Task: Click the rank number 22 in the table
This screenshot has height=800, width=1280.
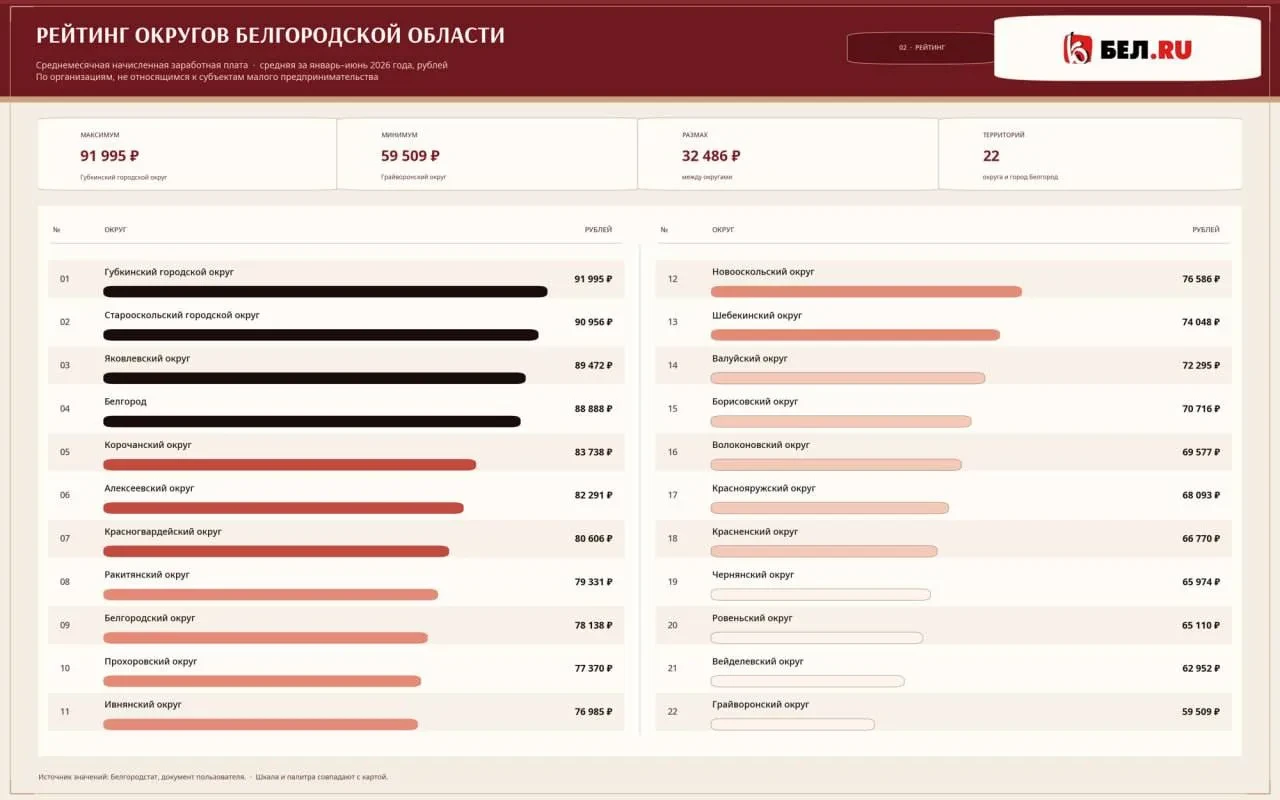Action: point(672,712)
